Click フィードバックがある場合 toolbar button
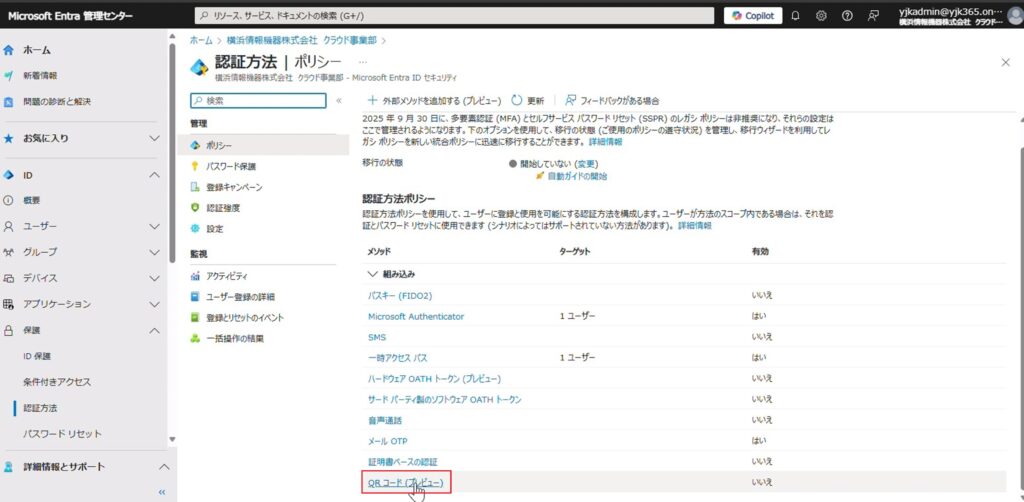This screenshot has width=1024, height=502. 612,101
